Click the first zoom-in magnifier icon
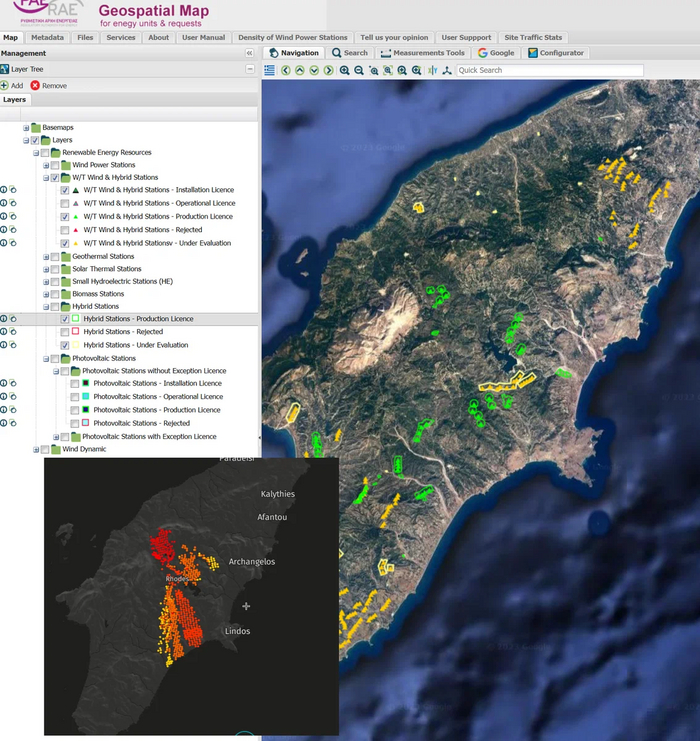 tap(344, 71)
